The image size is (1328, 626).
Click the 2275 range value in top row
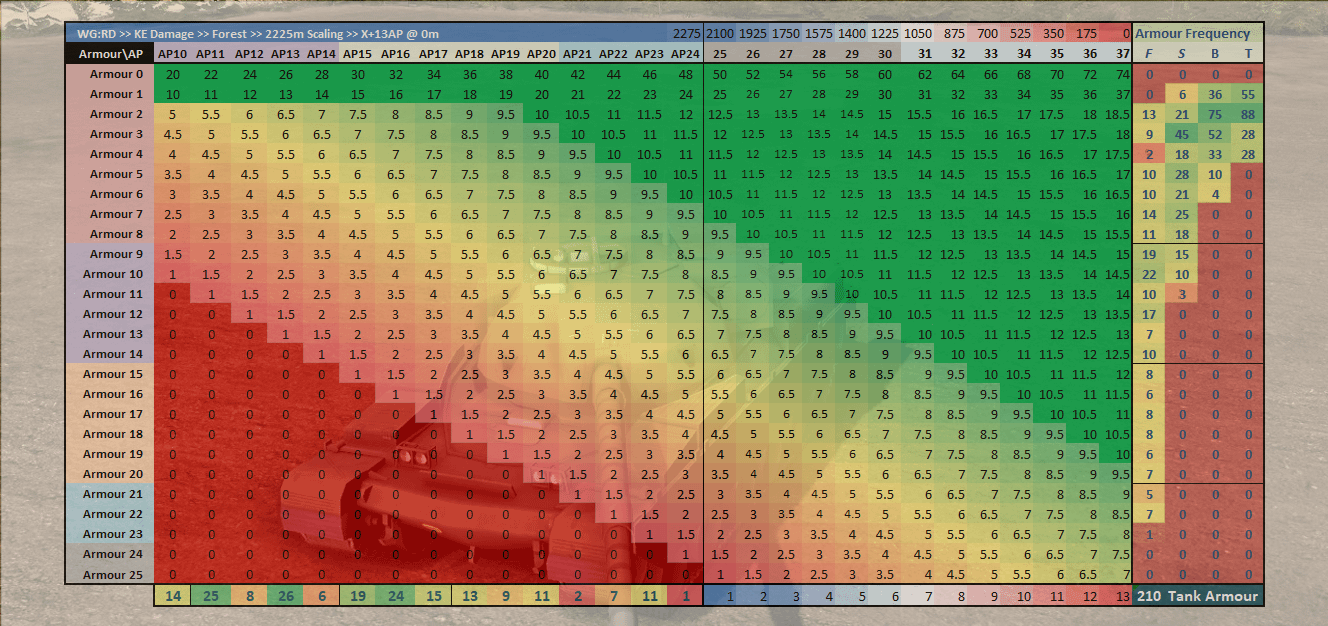[686, 33]
